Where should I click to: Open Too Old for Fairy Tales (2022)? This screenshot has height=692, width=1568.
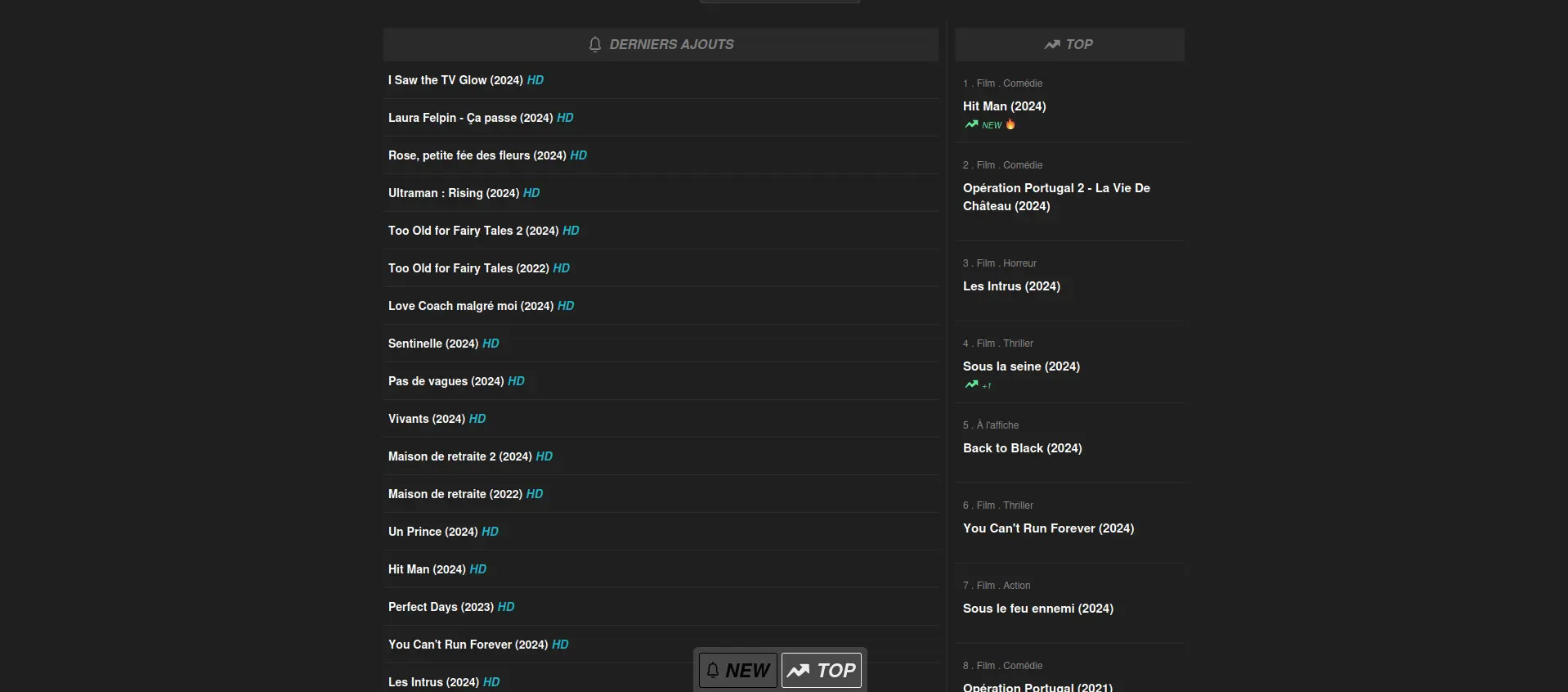pyautogui.click(x=468, y=268)
